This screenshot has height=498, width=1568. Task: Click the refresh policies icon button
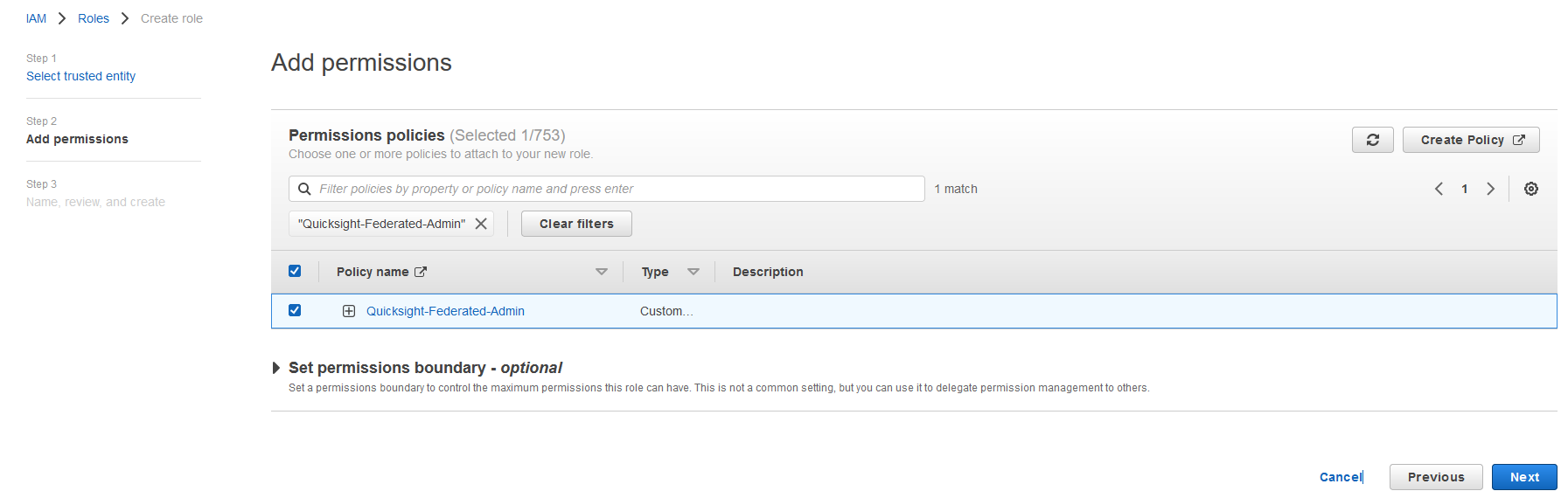1372,140
